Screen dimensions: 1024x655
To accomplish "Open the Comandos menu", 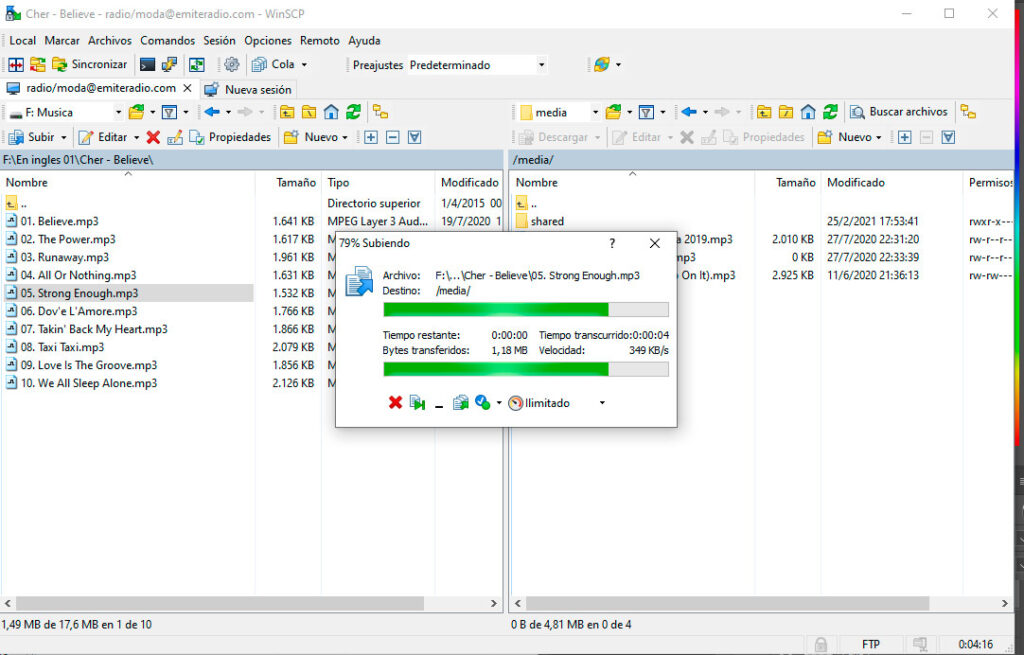I will click(x=167, y=40).
